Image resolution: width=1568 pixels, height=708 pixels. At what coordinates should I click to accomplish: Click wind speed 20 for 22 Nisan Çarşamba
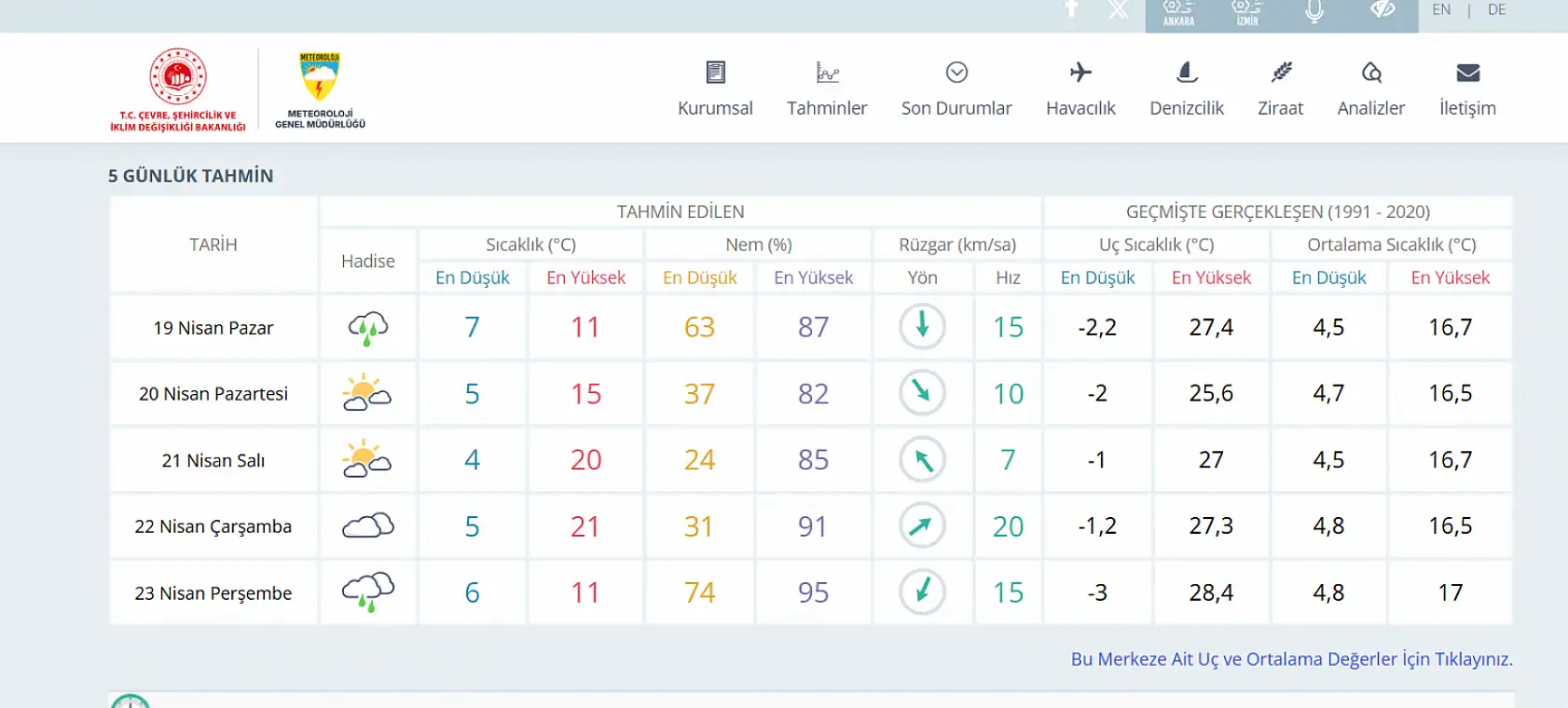pyautogui.click(x=1008, y=525)
